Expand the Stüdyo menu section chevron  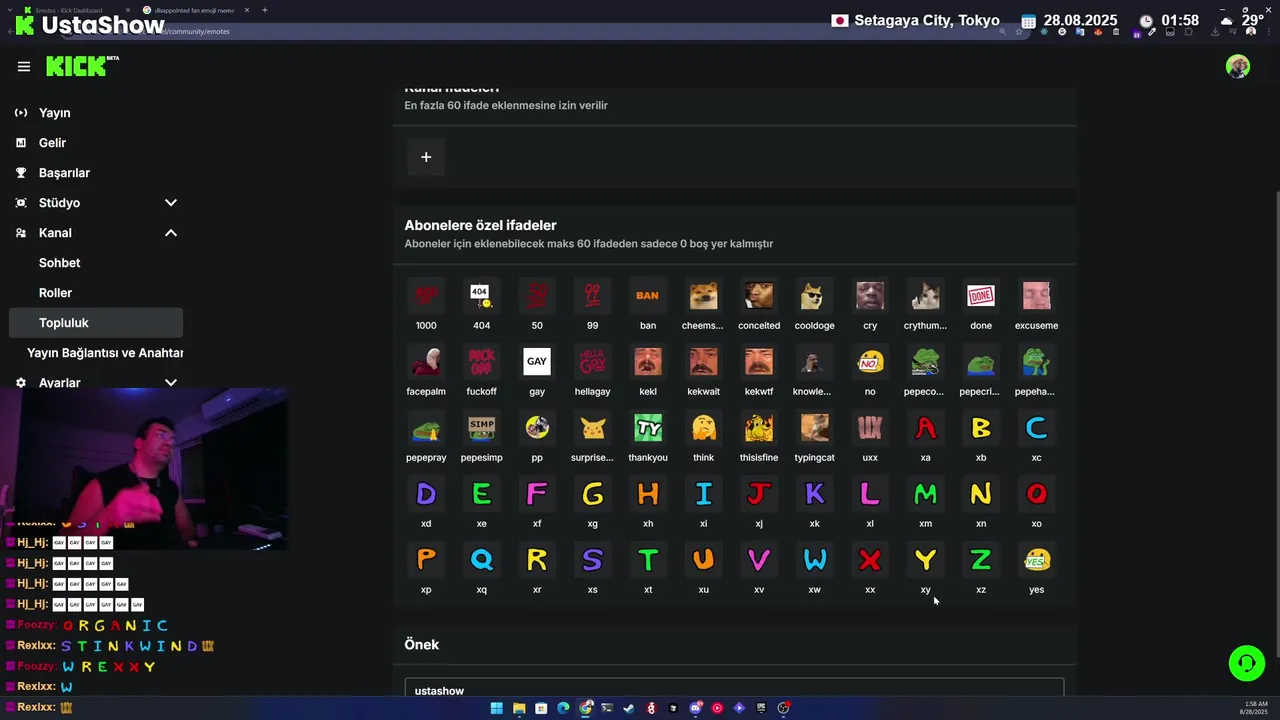tap(171, 203)
